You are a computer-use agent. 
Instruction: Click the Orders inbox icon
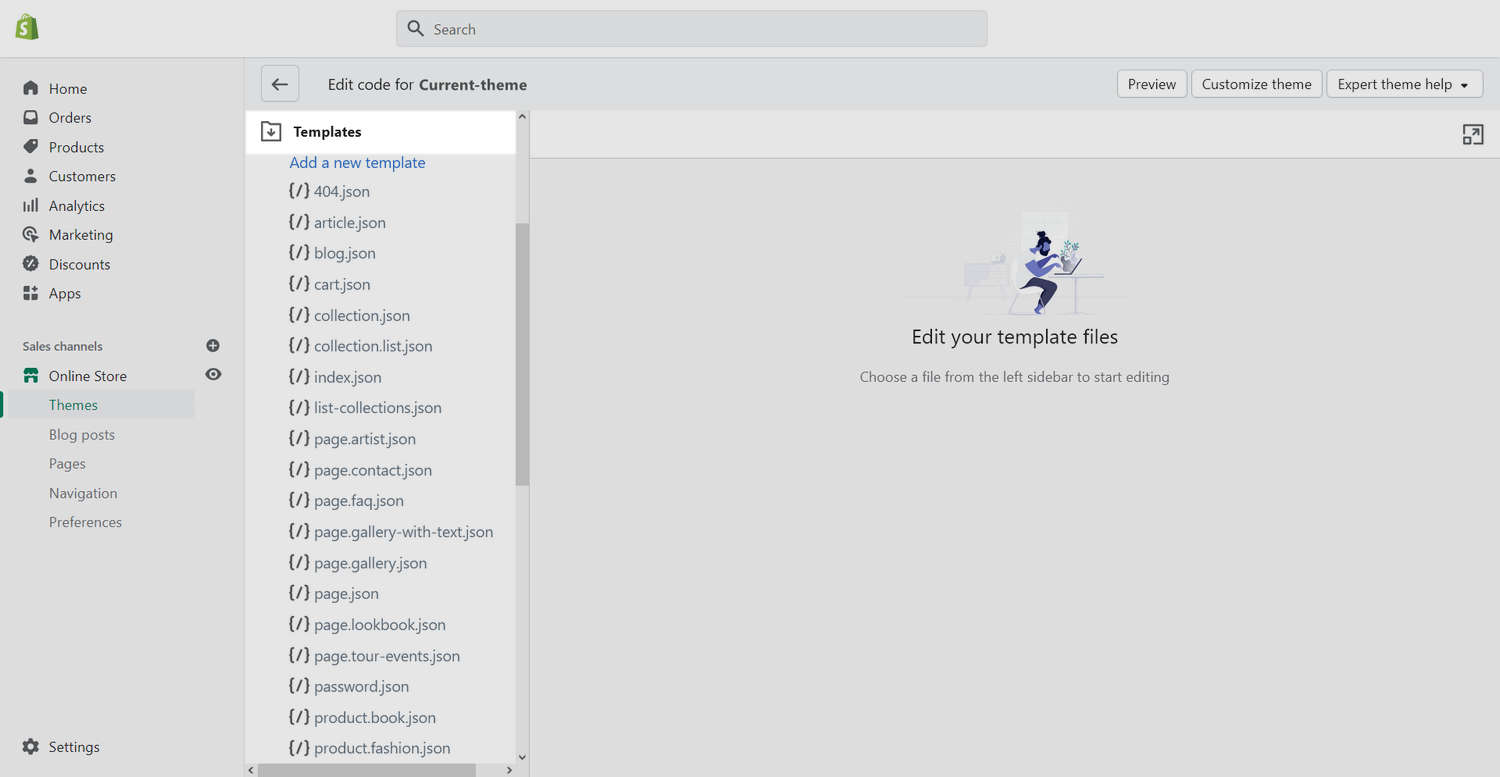[31, 117]
